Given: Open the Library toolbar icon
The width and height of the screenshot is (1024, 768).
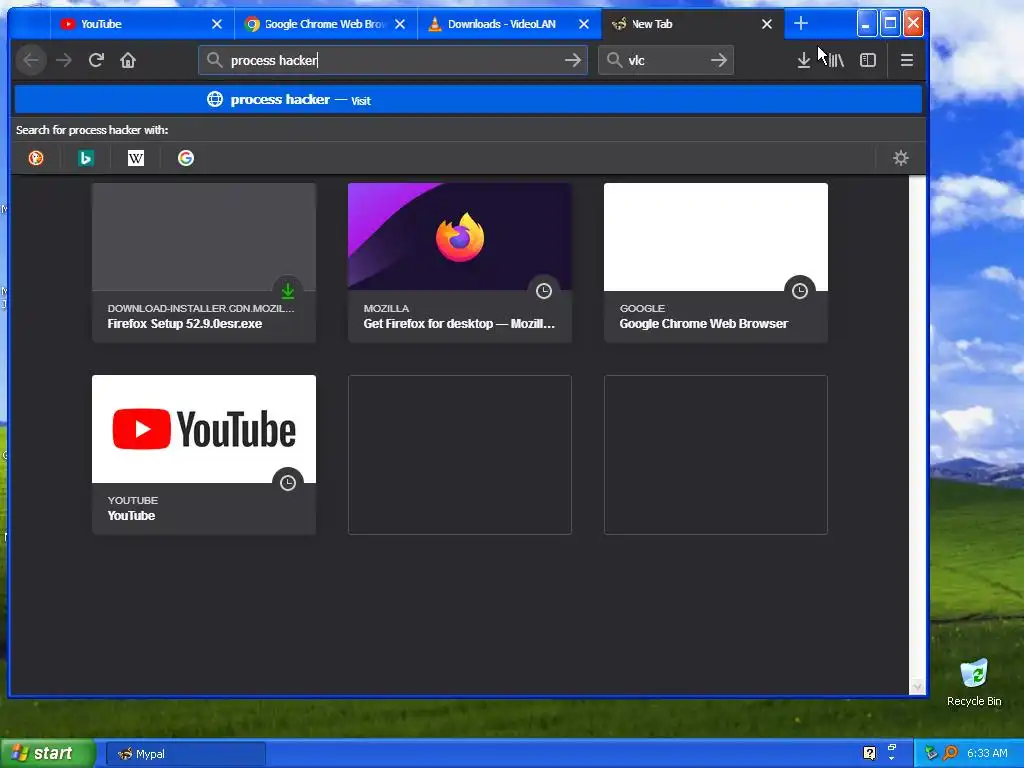Looking at the screenshot, I should pyautogui.click(x=836, y=60).
